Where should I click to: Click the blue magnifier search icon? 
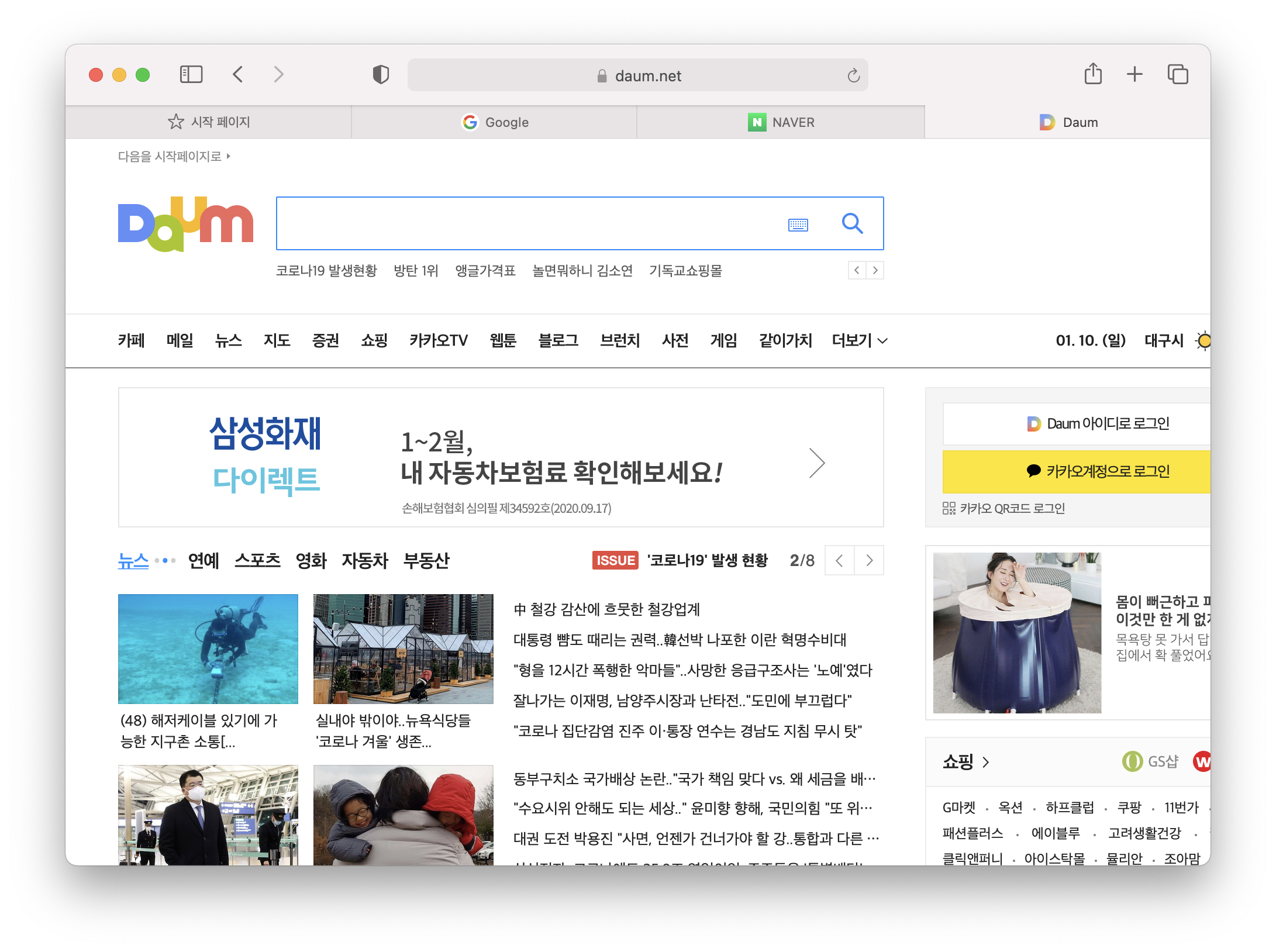[x=851, y=223]
